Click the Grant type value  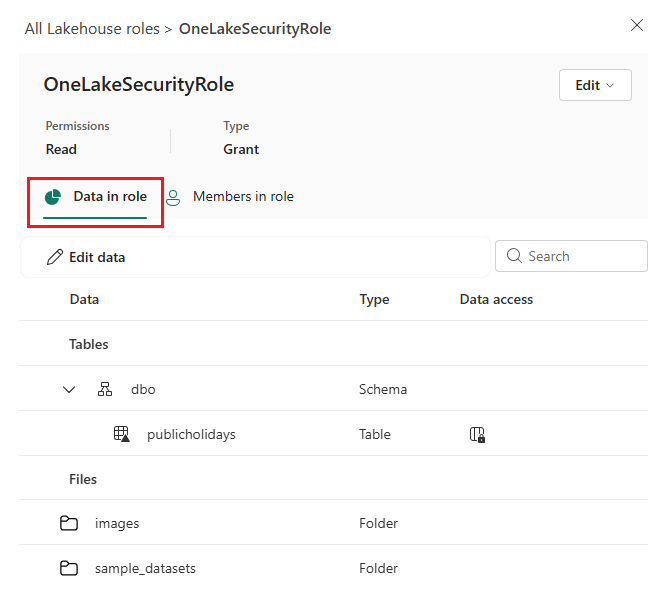tap(241, 150)
